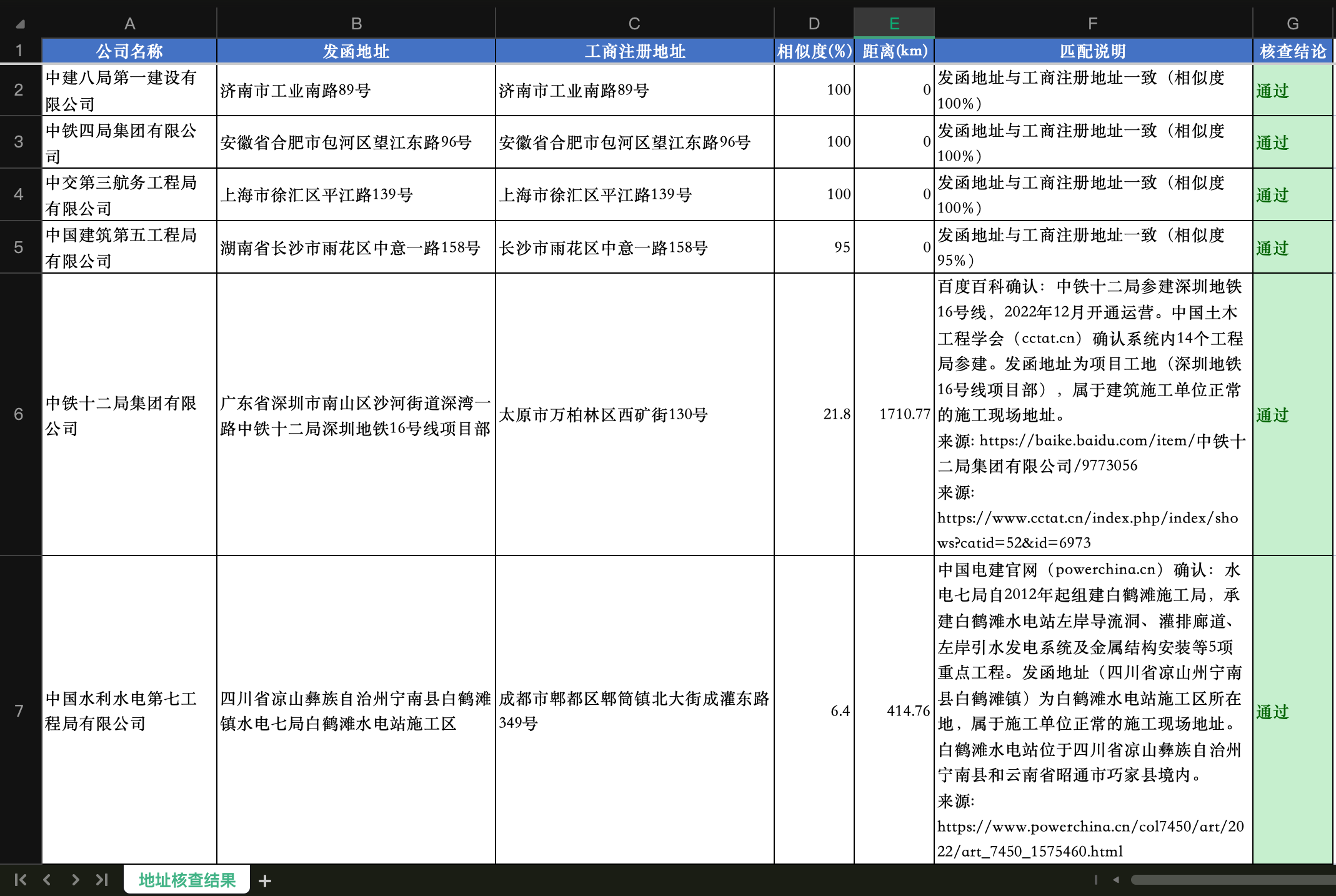The height and width of the screenshot is (896, 1336).
Task: Select 工商注册地址 cell 上海市徐汇区平江路139号
Action: [635, 195]
